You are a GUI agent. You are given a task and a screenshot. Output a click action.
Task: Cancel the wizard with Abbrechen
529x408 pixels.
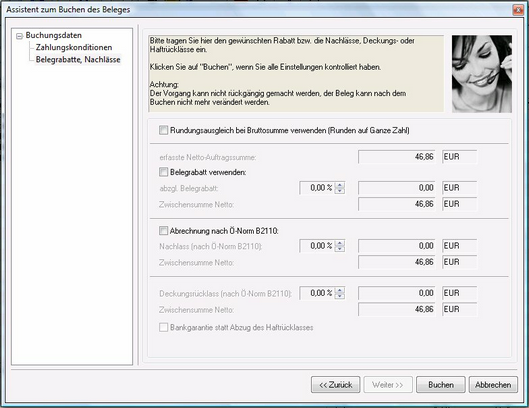click(493, 385)
